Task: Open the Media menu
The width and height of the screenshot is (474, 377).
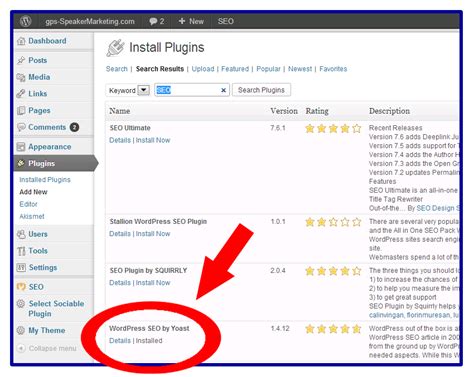Action: pos(39,77)
